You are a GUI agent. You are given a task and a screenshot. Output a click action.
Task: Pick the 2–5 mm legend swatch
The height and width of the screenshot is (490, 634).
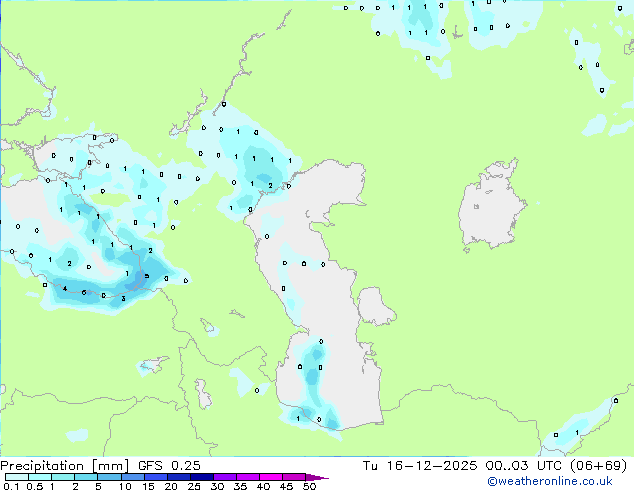[x=86, y=477]
